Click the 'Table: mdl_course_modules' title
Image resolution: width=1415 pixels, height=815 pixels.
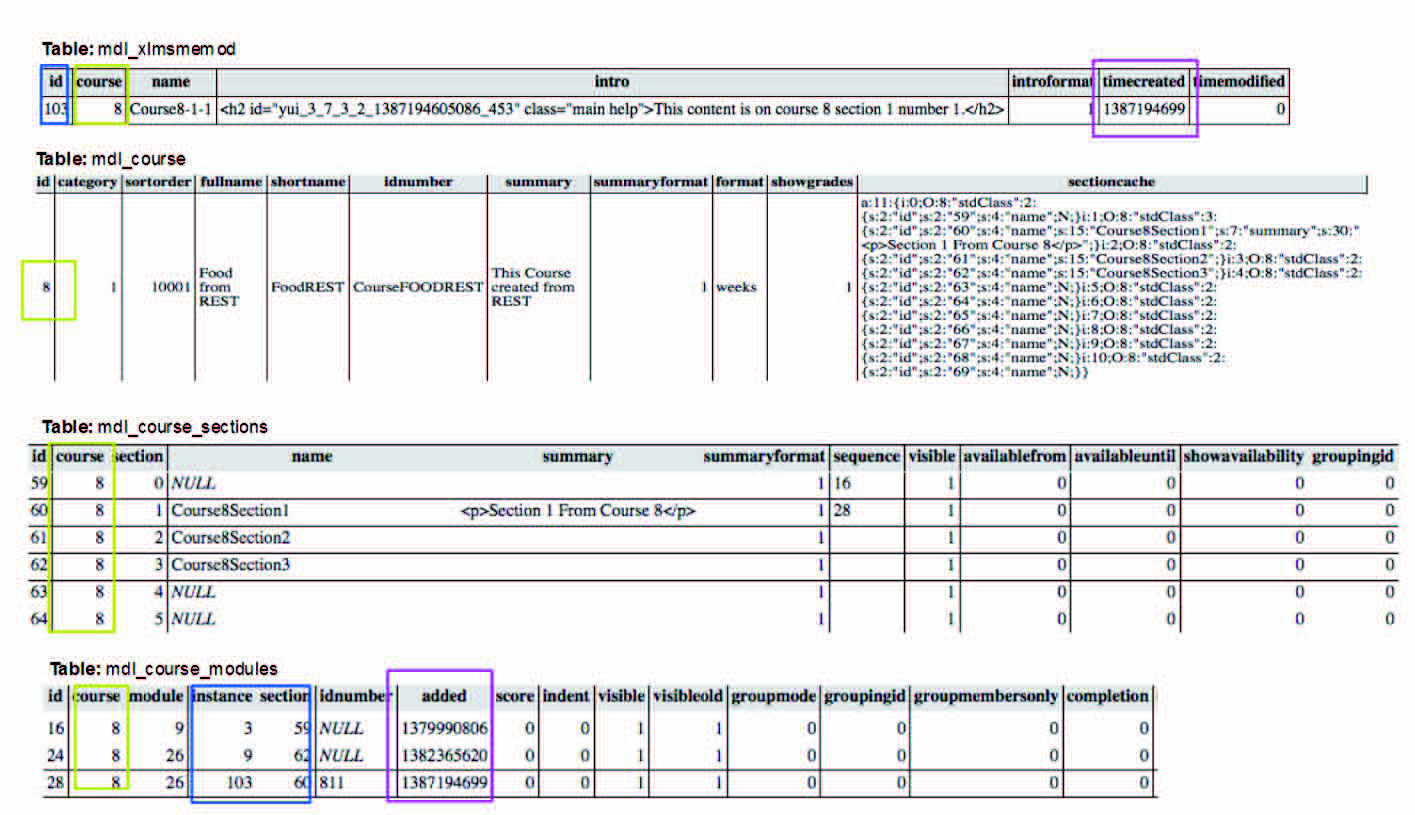[164, 668]
